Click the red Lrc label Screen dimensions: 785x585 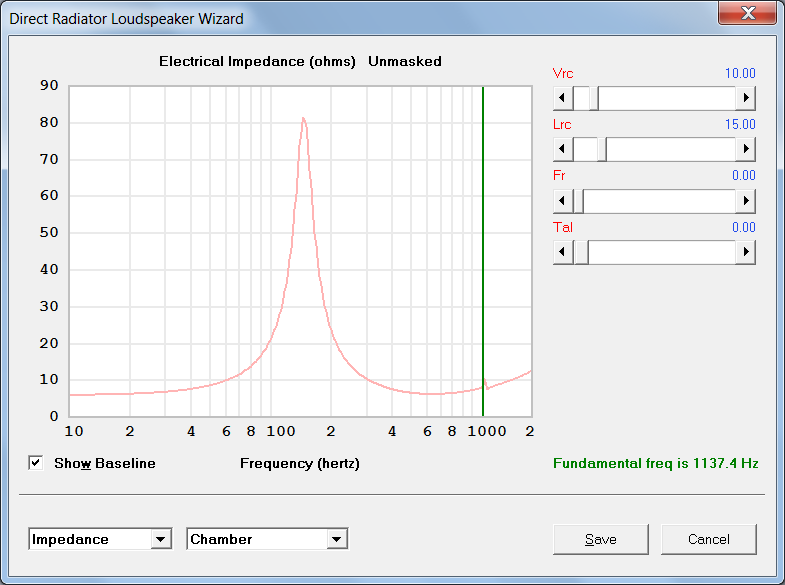562,124
